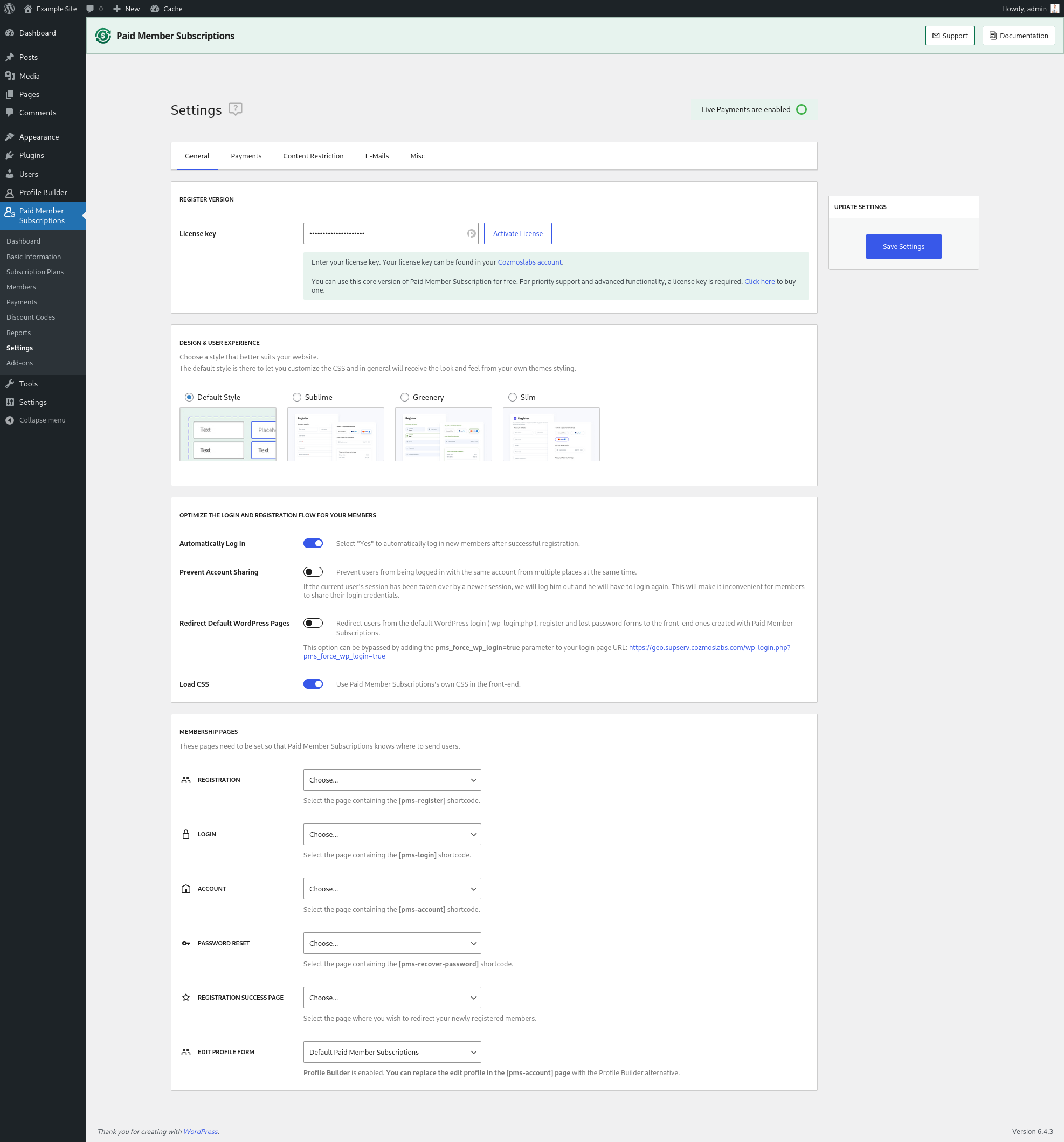The height and width of the screenshot is (1142, 1064).
Task: Open Pages icon in sidebar
Action: 10,94
